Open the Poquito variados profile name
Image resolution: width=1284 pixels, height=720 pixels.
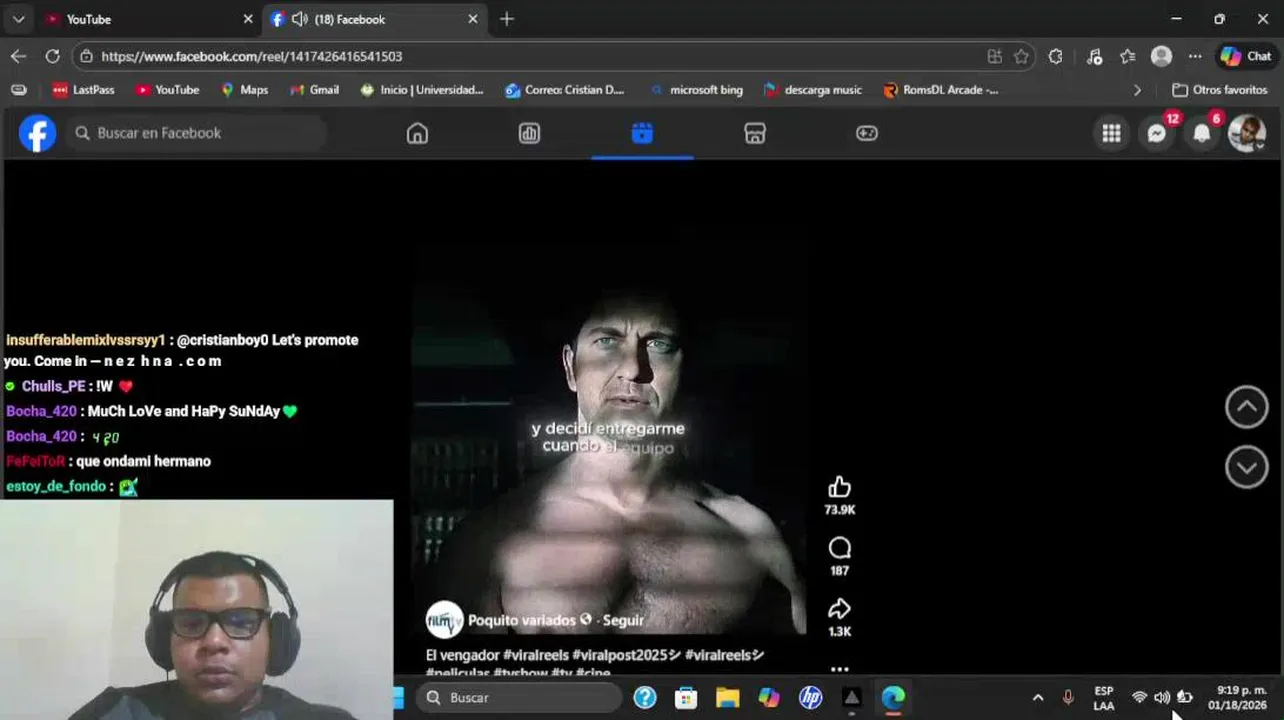pyautogui.click(x=523, y=620)
